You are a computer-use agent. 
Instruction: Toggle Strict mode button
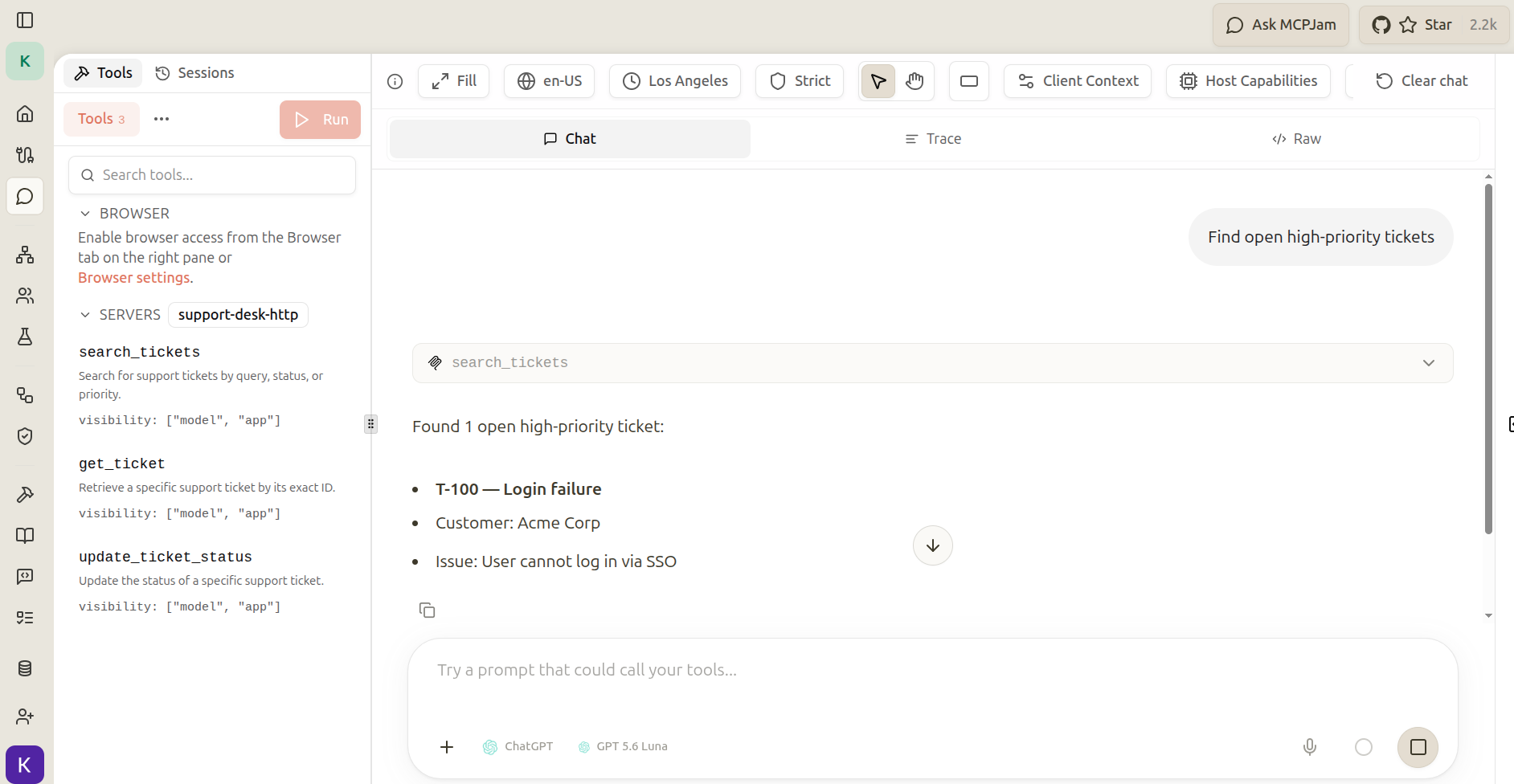(x=800, y=81)
